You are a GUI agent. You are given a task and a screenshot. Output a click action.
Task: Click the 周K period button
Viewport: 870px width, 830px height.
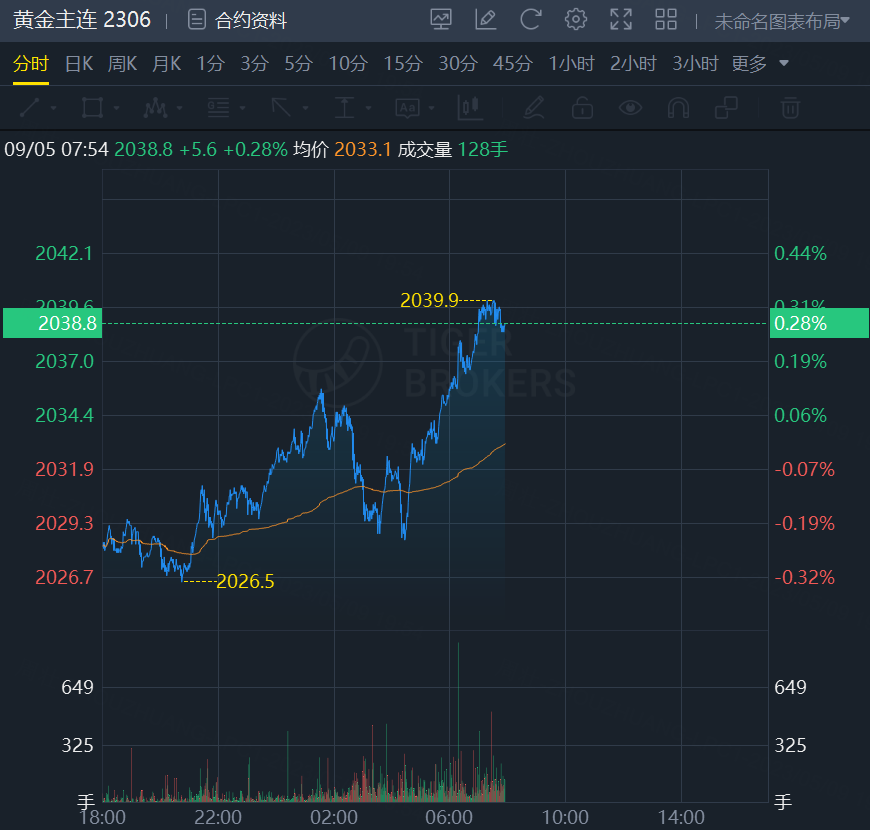[x=122, y=64]
